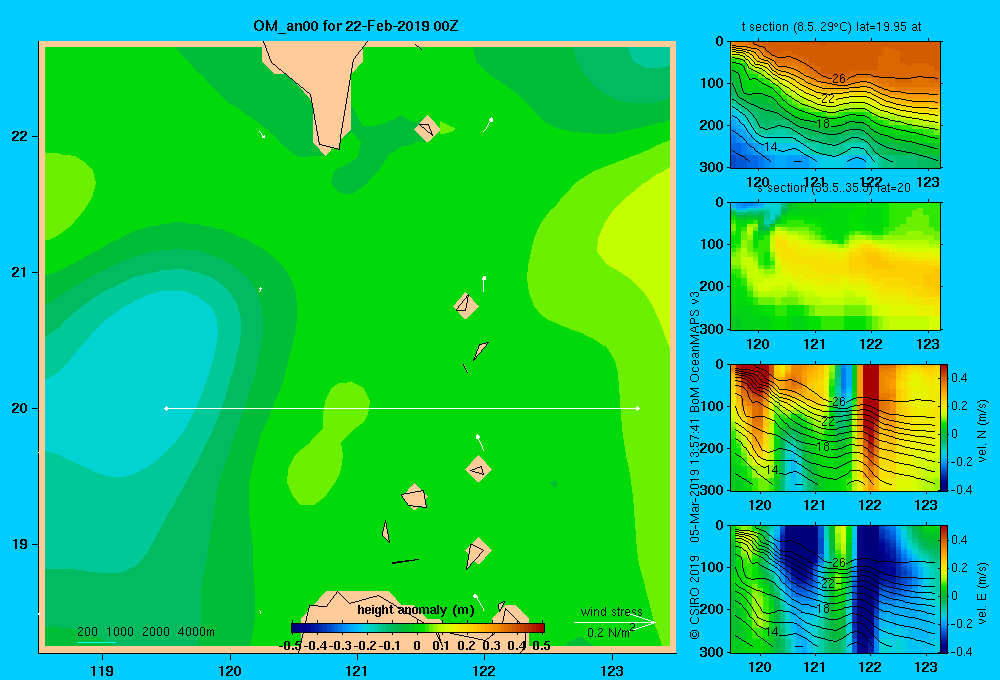Select the "height anomaly (m)" label
Screen dimensions: 1000x680
[x=416, y=610]
